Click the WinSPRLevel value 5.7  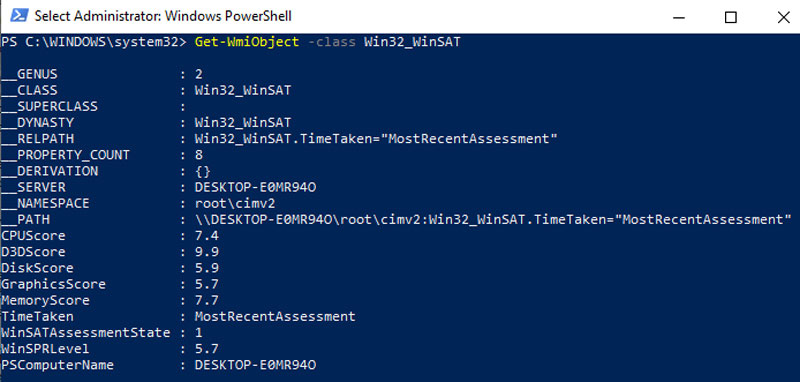point(207,349)
